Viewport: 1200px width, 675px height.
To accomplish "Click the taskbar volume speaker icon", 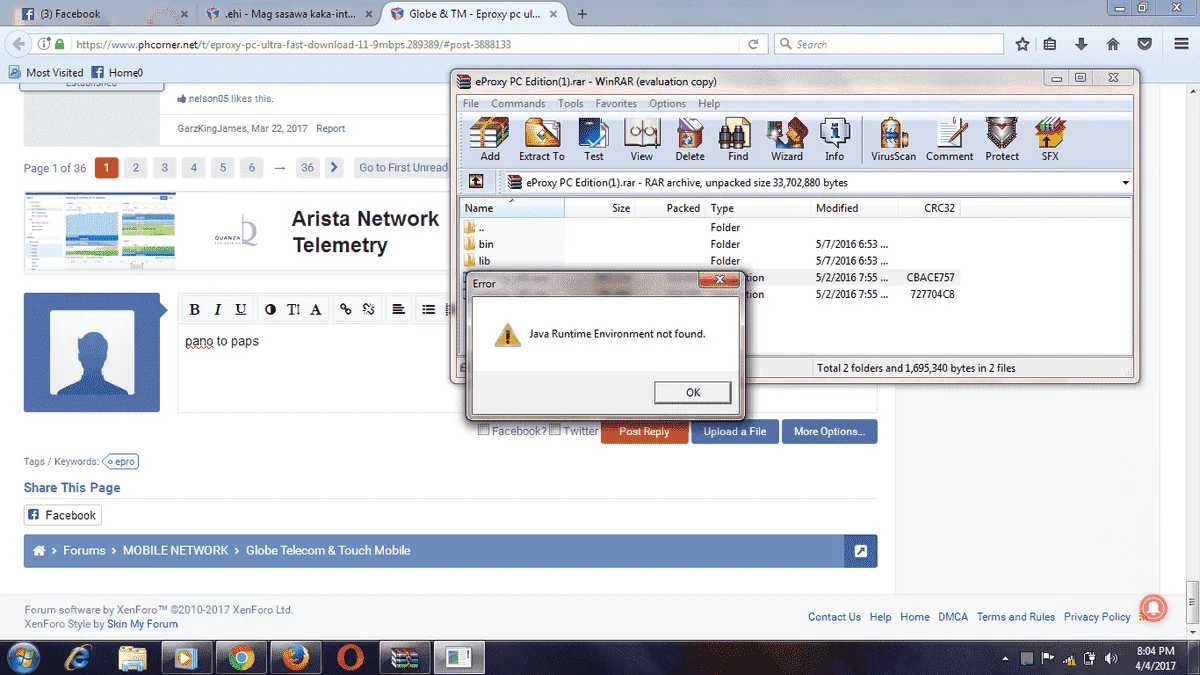I will pyautogui.click(x=1112, y=658).
